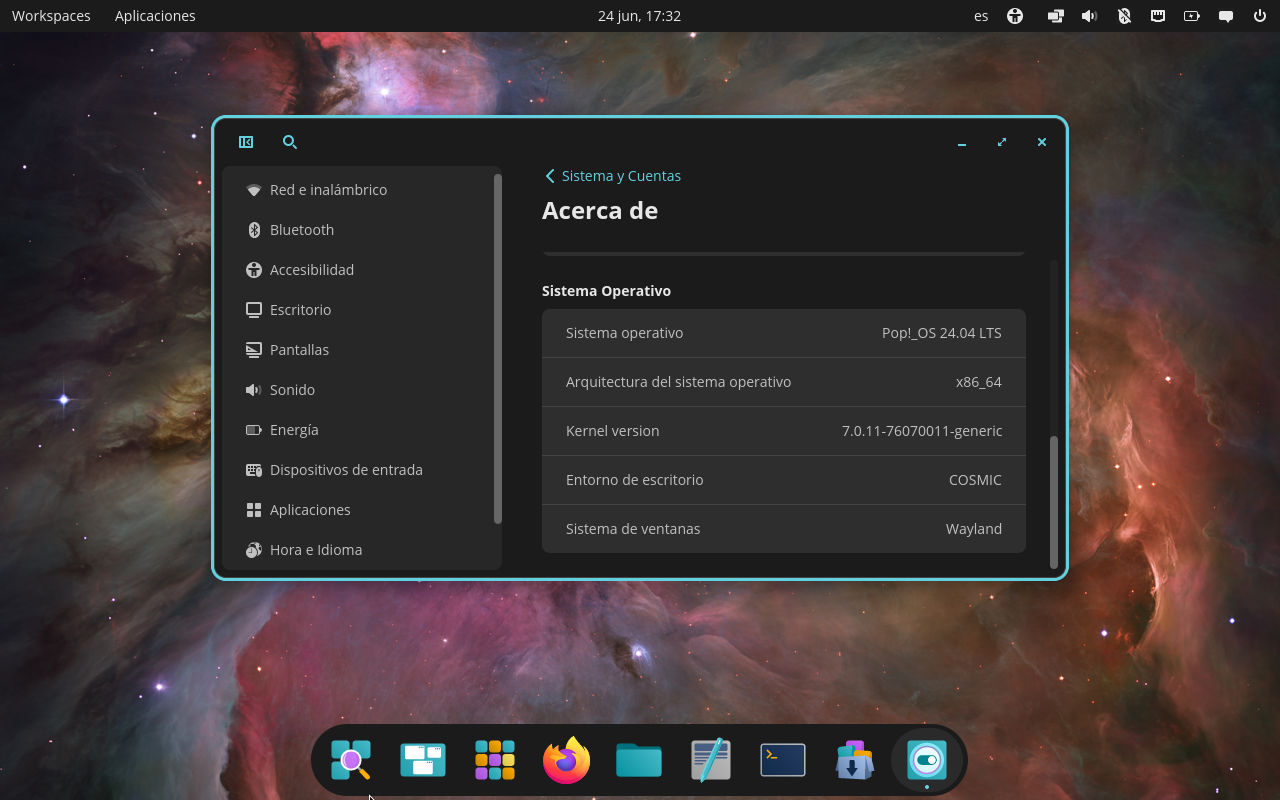1280x800 pixels.
Task: Click the Sistema operativo Pop!_OS row
Action: [x=784, y=333]
